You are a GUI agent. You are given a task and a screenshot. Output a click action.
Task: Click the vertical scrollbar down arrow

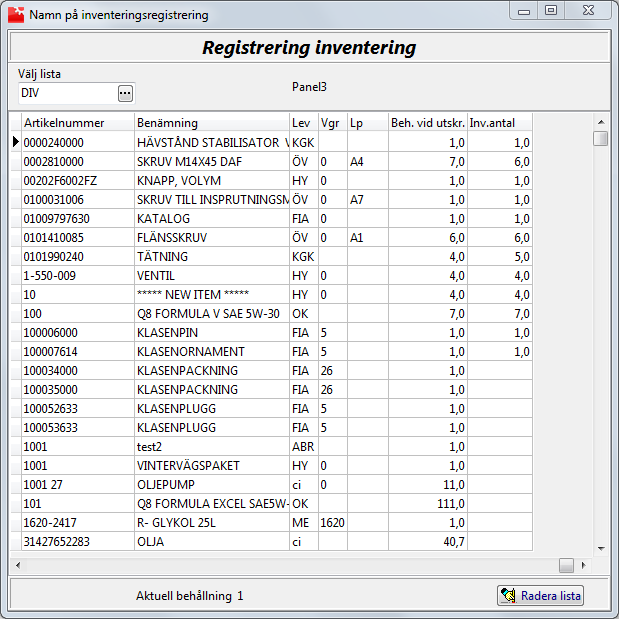click(x=601, y=548)
